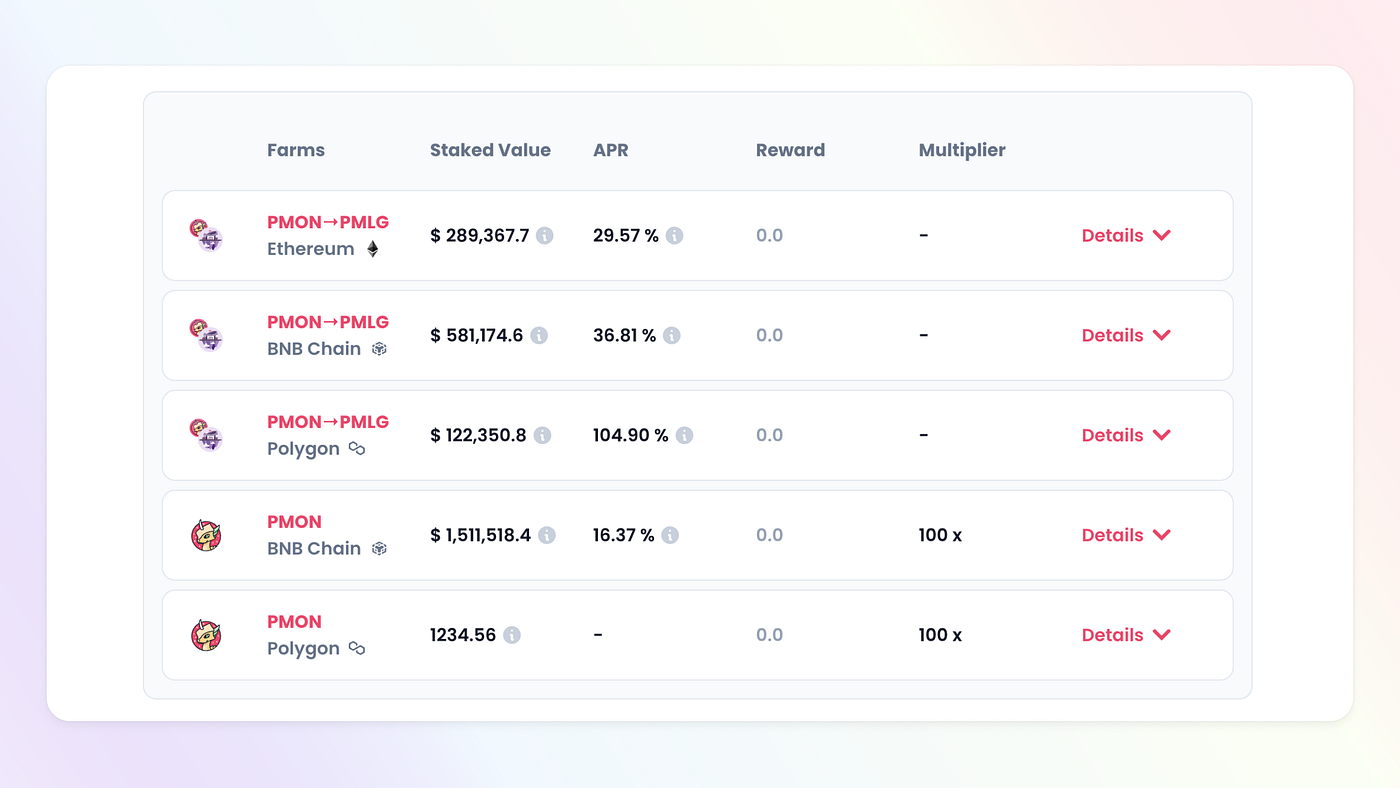Click the Farms column header
This screenshot has width=1400, height=788.
pyautogui.click(x=296, y=150)
